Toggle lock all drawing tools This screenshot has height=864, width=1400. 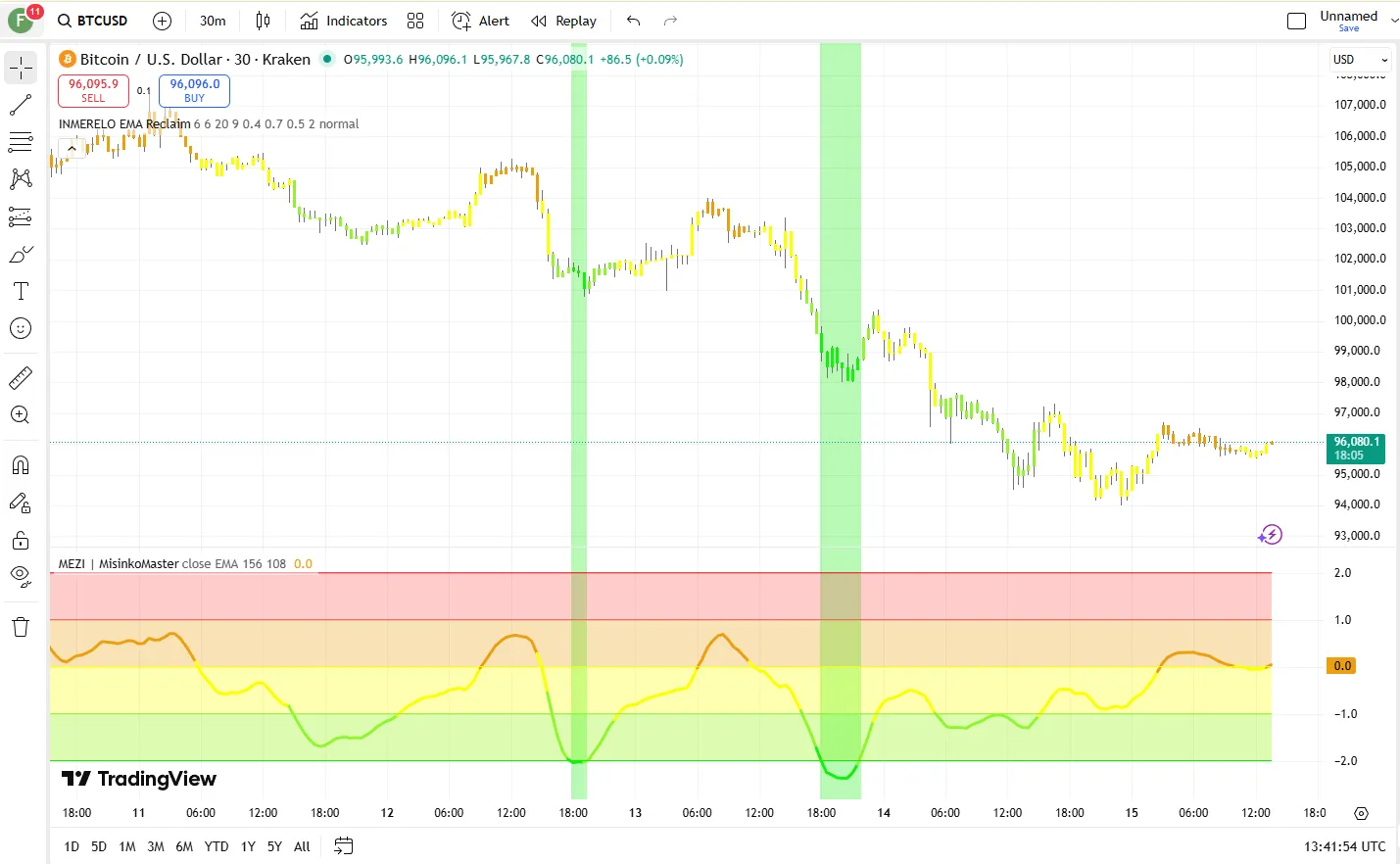tap(21, 541)
